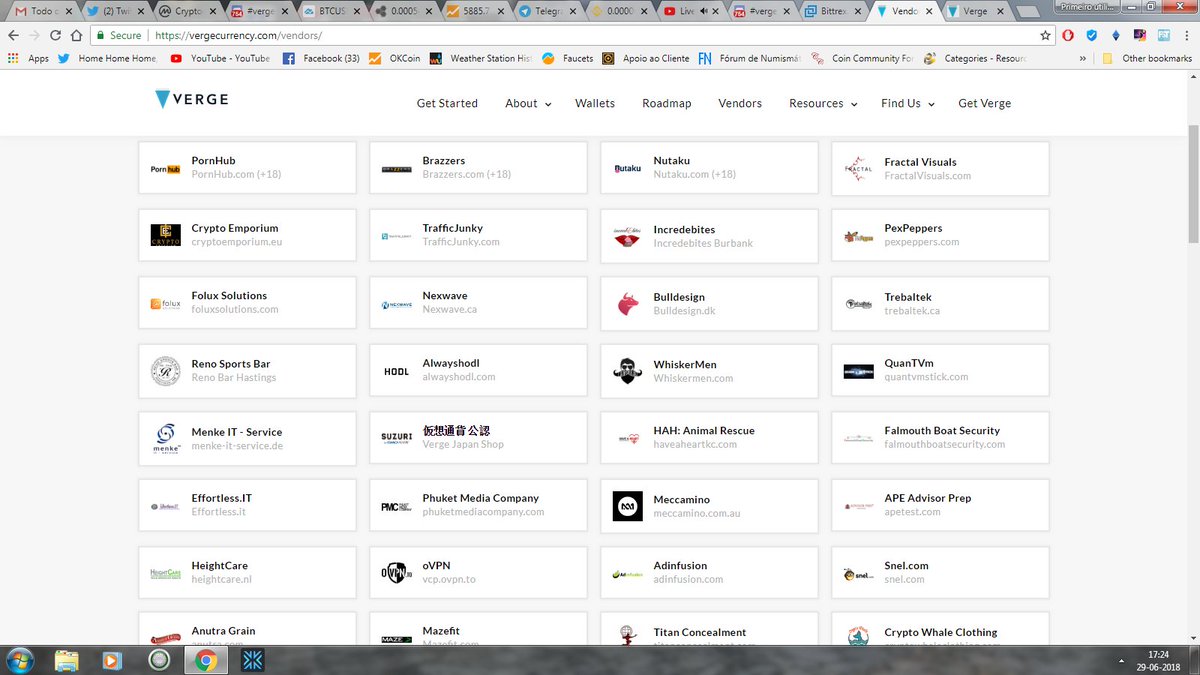Open File Explorer from the taskbar
The image size is (1200, 675).
66,660
